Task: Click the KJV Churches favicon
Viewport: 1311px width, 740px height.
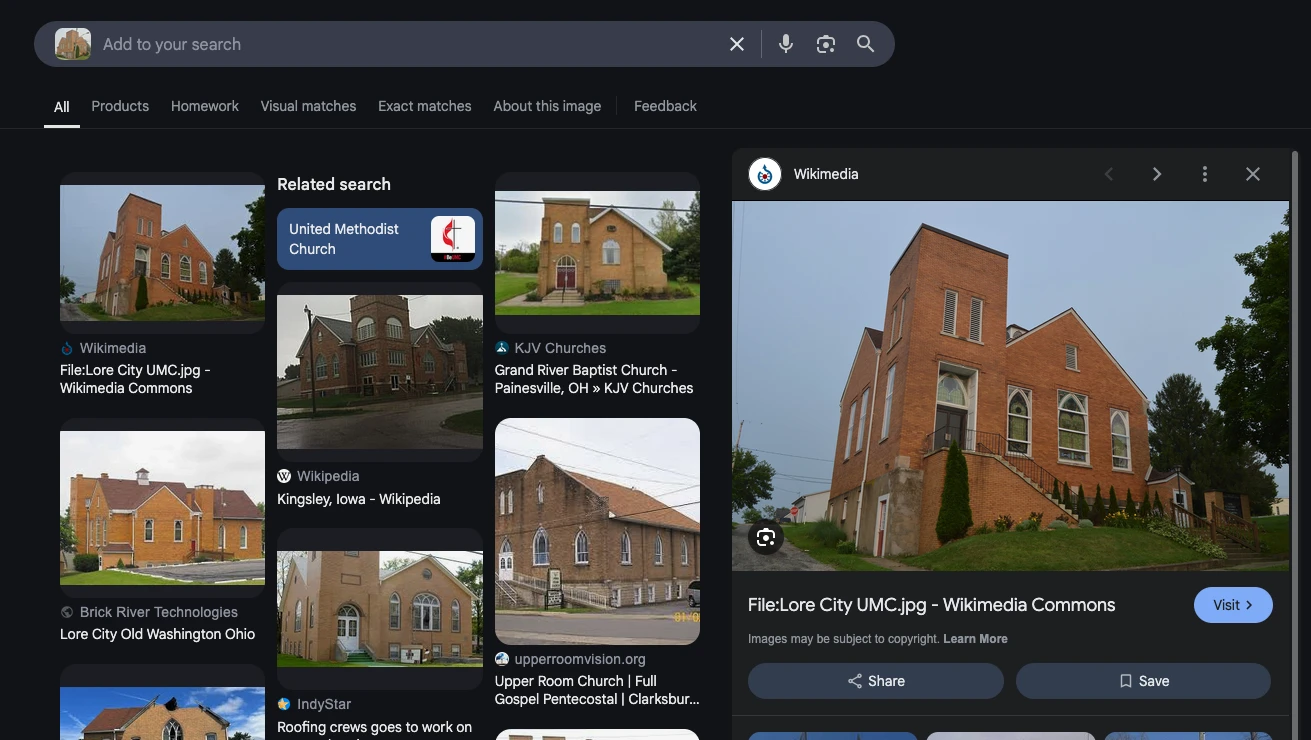Action: pos(502,348)
